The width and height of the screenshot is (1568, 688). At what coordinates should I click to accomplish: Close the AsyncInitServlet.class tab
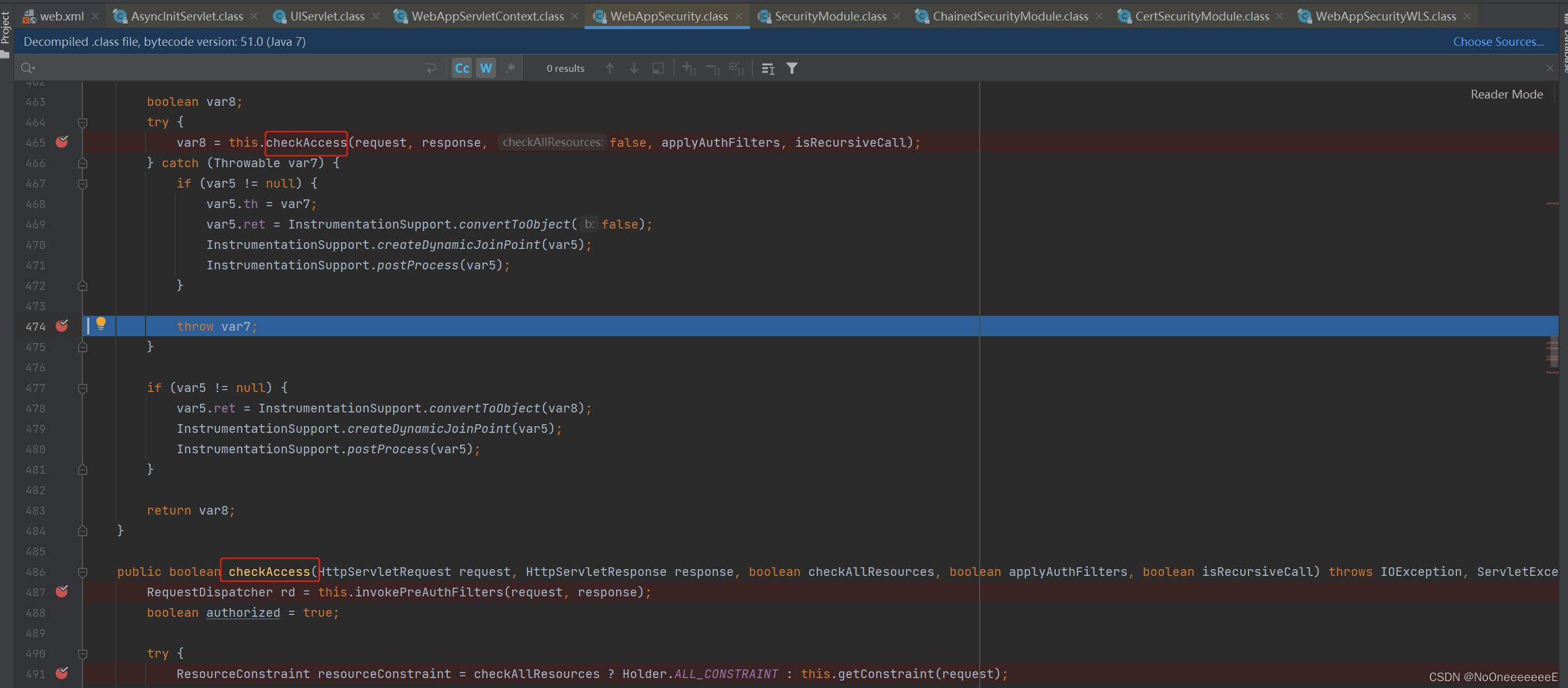pos(254,16)
